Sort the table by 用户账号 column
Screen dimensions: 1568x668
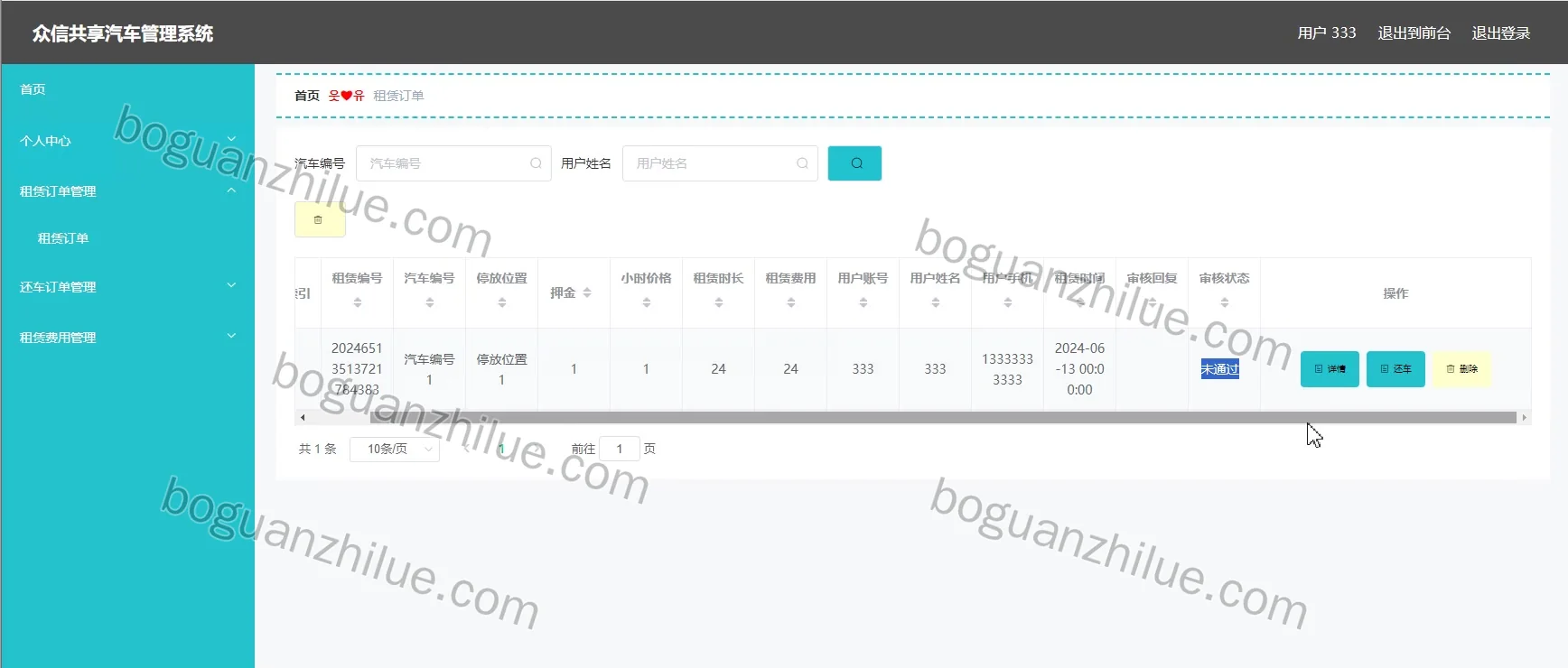(x=863, y=302)
